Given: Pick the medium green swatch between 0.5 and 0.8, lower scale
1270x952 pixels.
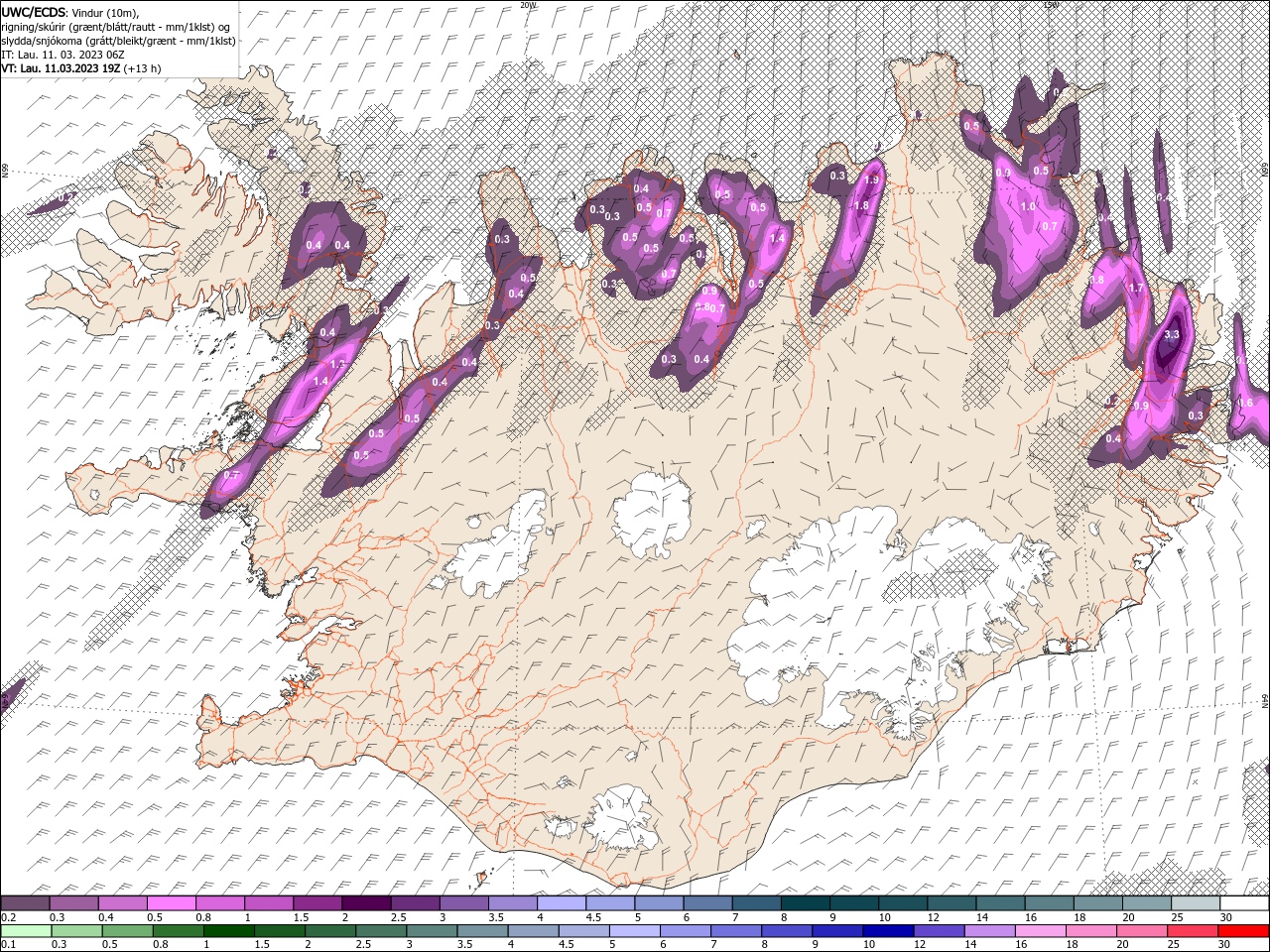Looking at the screenshot, I should tap(127, 931).
